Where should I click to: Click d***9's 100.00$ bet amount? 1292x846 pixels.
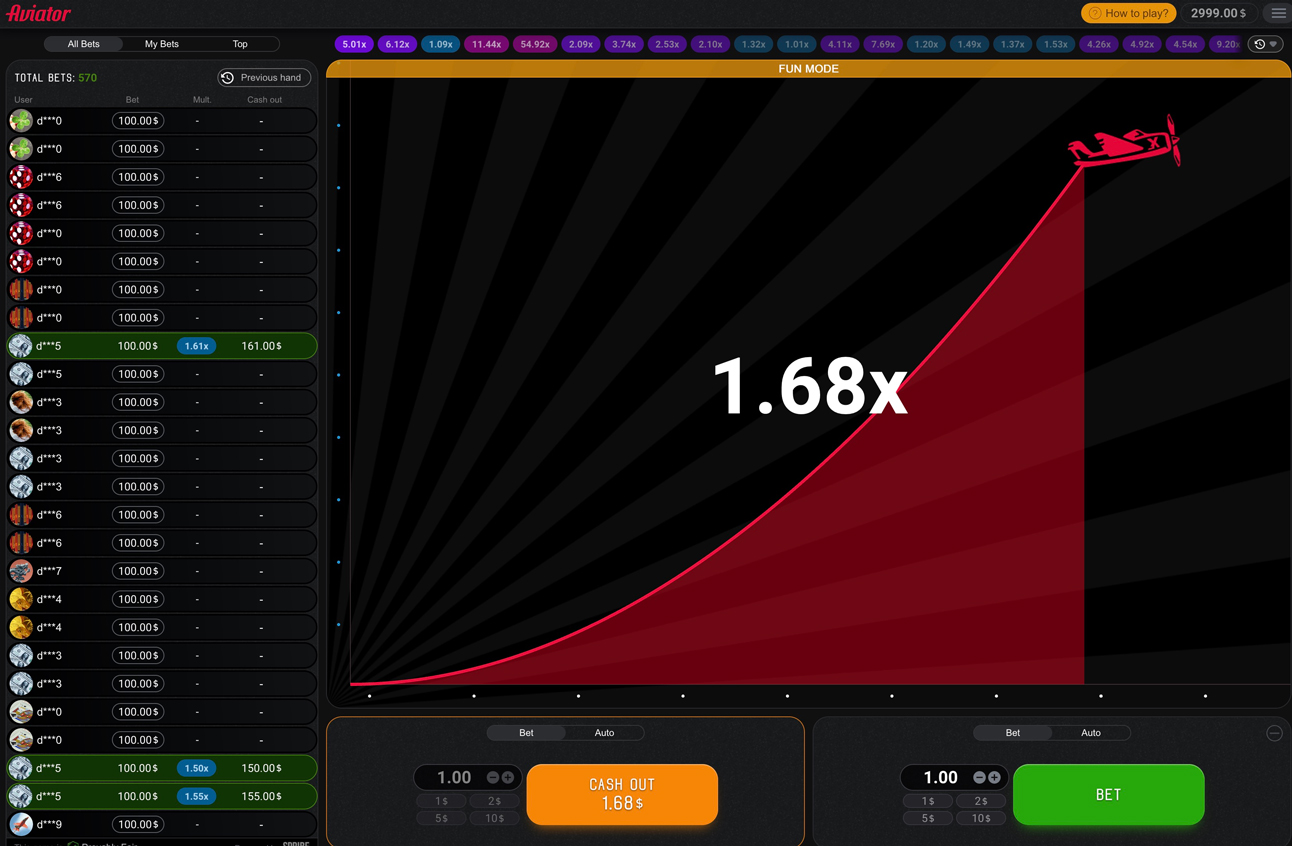(x=138, y=824)
